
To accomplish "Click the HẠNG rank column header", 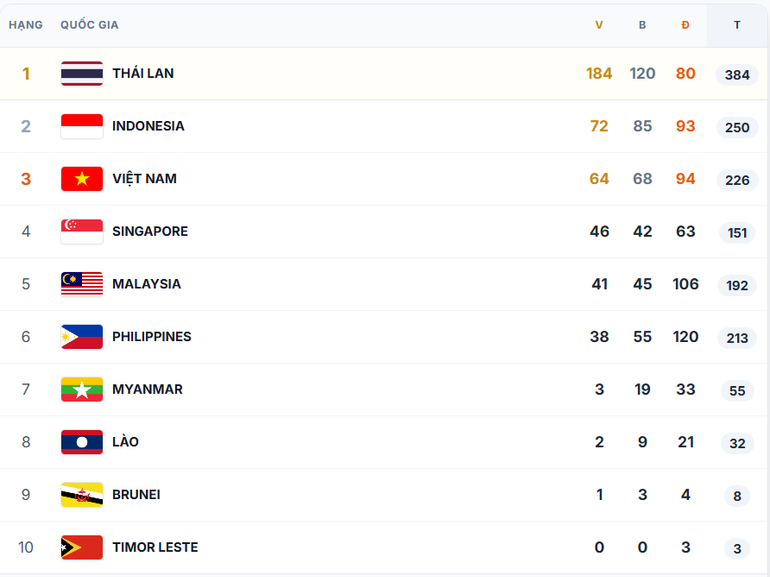I will [26, 25].
